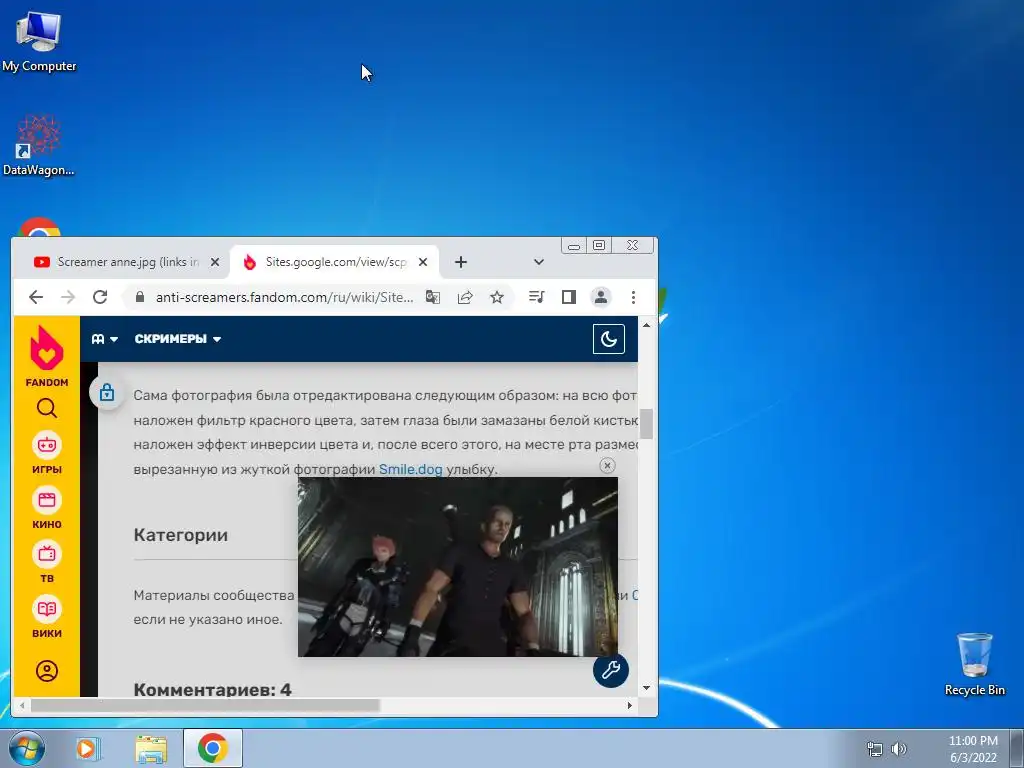Reload the page with refresh icon
Image resolution: width=1024 pixels, height=768 pixels.
tap(100, 297)
